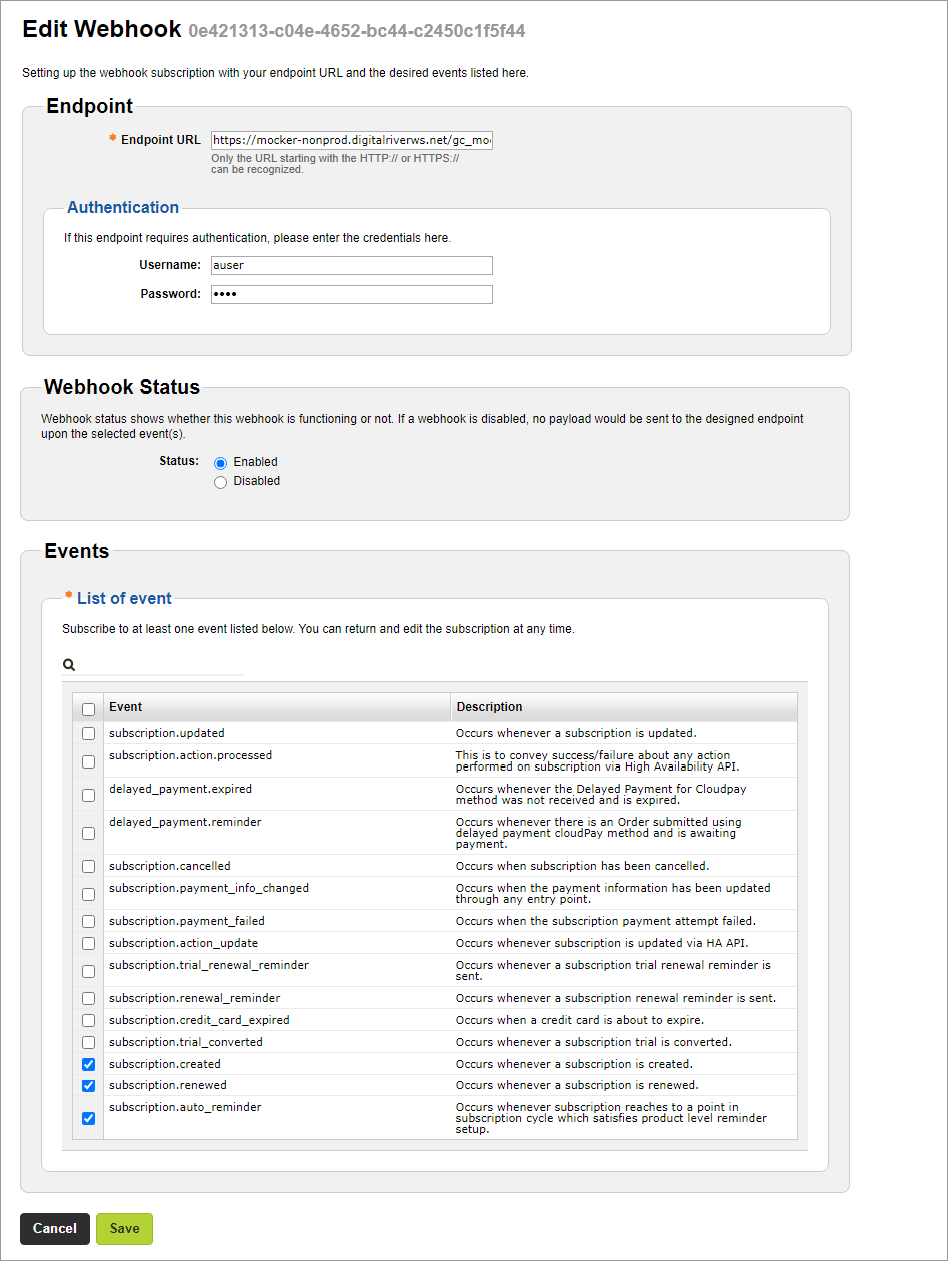Toggle the select-all events header checkbox

pos(89,709)
